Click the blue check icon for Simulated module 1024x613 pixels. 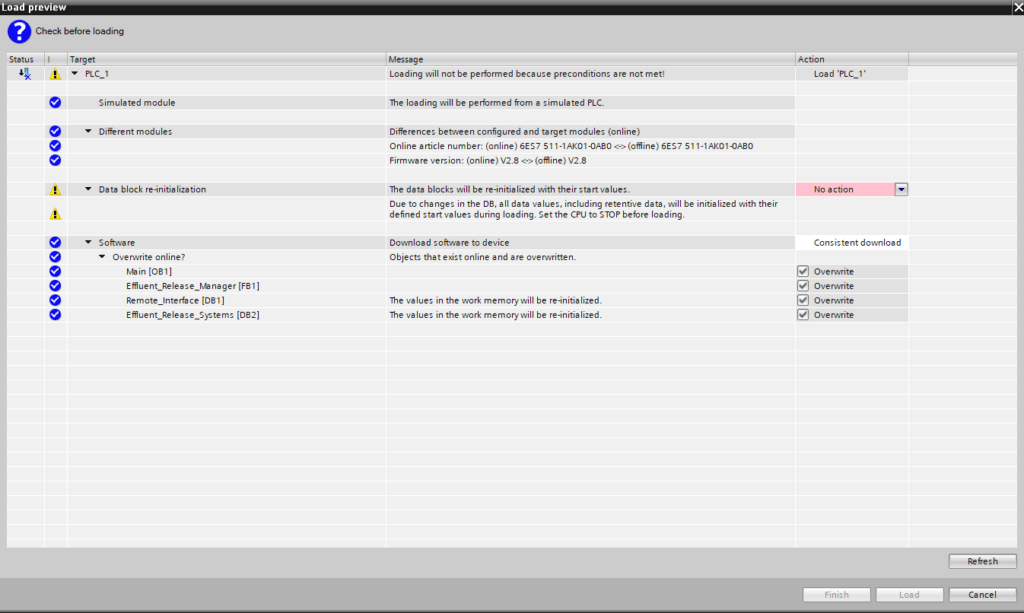coord(55,102)
